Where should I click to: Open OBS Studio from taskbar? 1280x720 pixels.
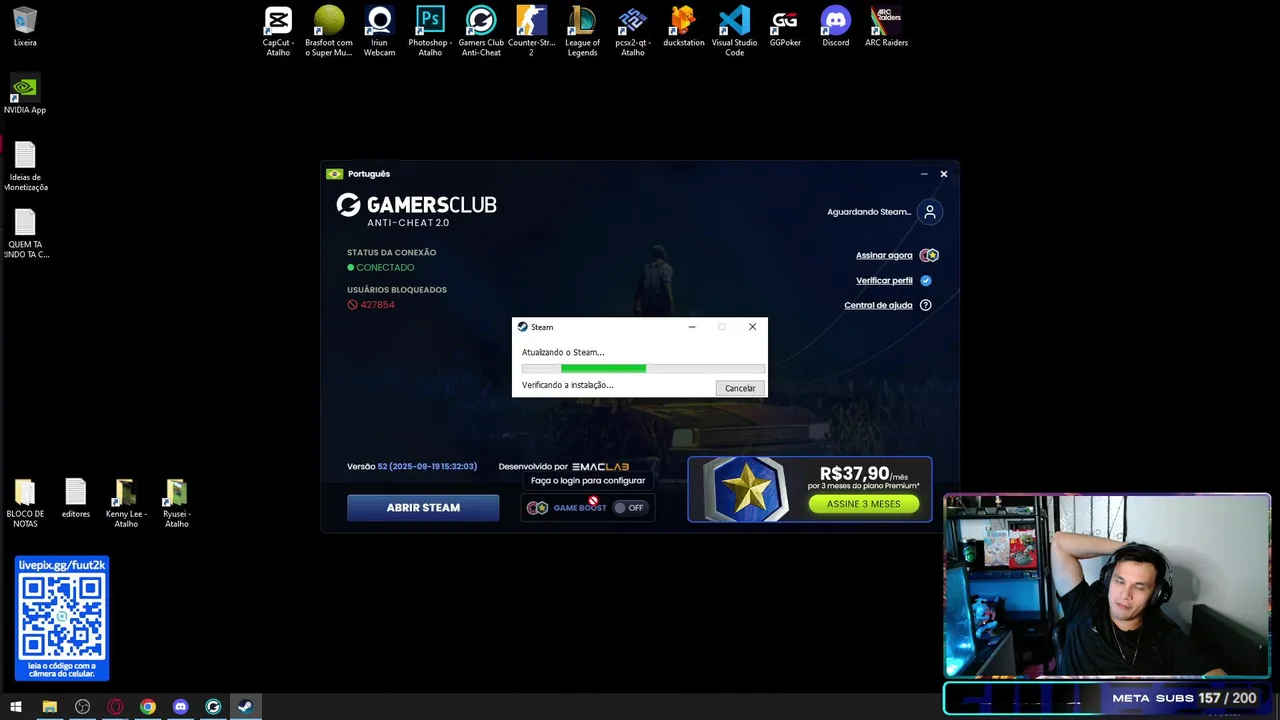(83, 707)
